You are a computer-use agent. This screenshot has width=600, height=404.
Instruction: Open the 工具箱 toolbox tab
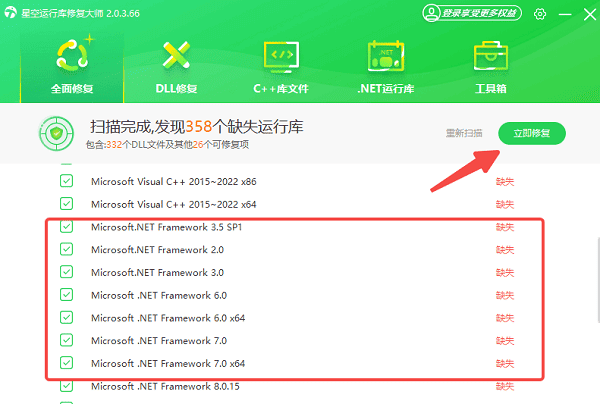point(491,68)
